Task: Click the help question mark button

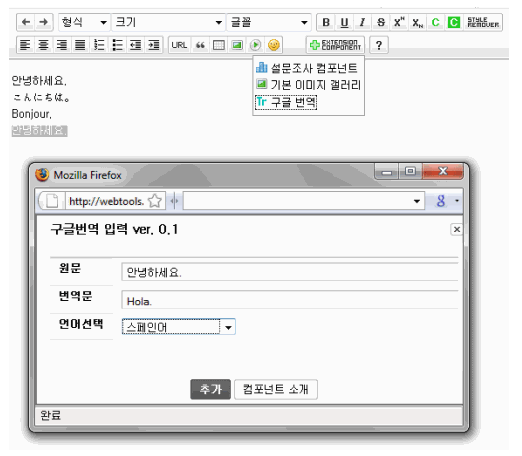Action: tap(379, 45)
